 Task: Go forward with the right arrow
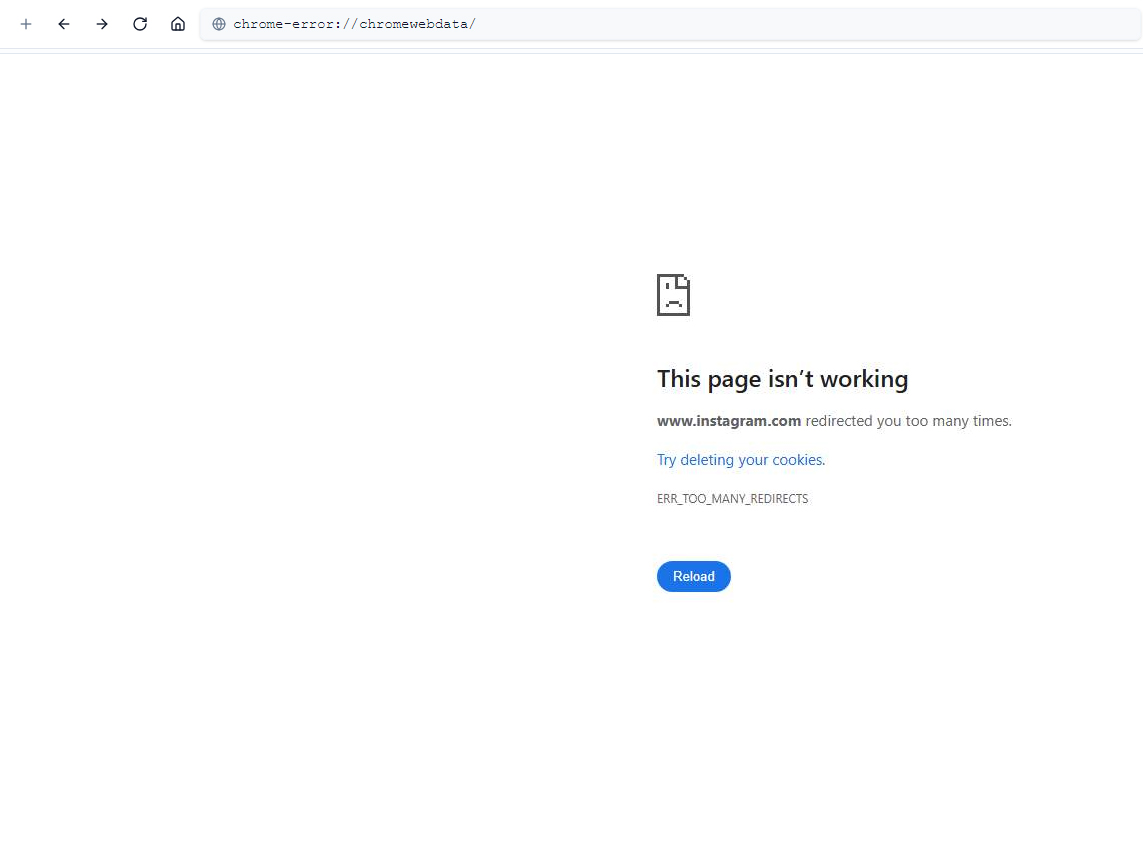pos(102,24)
